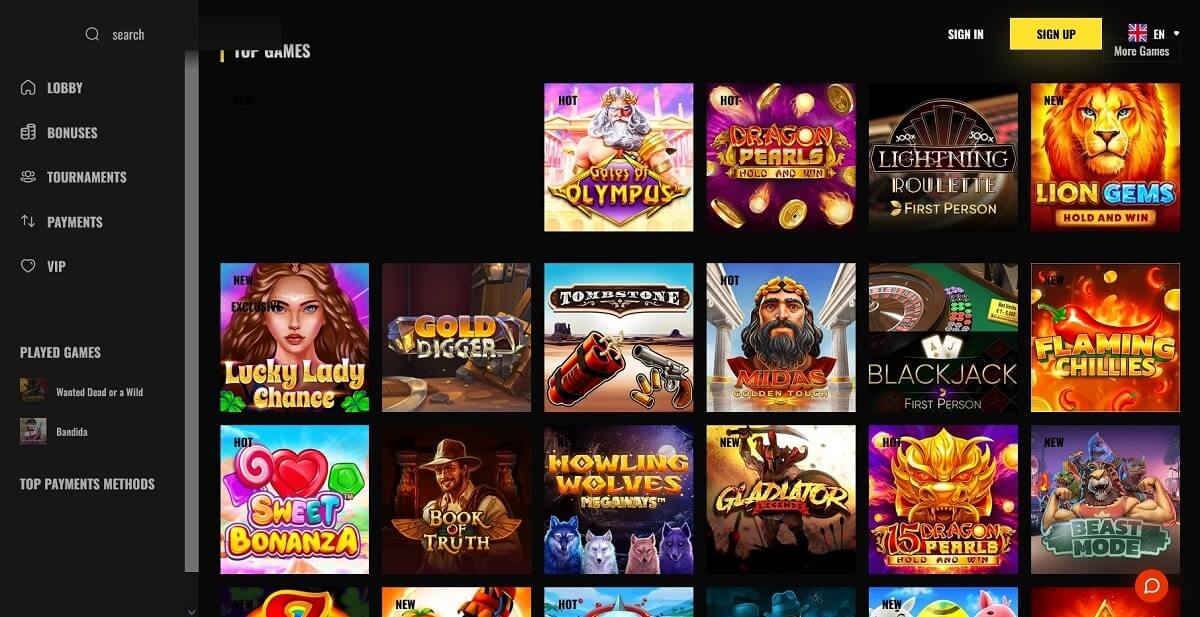Click the Sign In link
The image size is (1200, 617).
tap(965, 34)
